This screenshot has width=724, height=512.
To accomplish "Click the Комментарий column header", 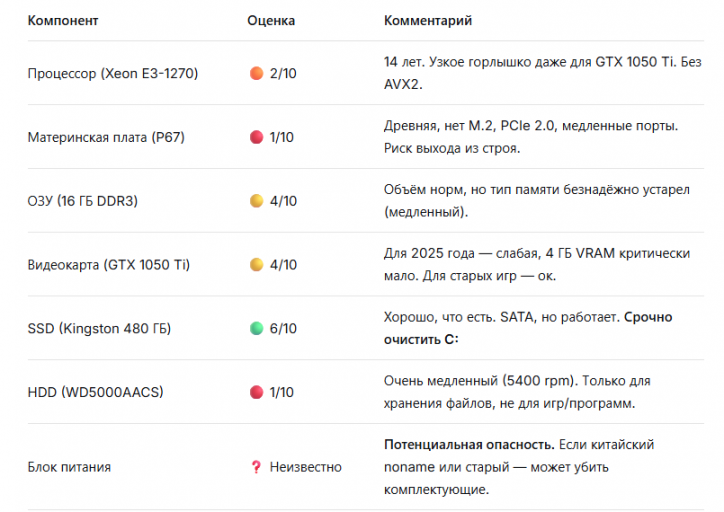I will [x=428, y=20].
